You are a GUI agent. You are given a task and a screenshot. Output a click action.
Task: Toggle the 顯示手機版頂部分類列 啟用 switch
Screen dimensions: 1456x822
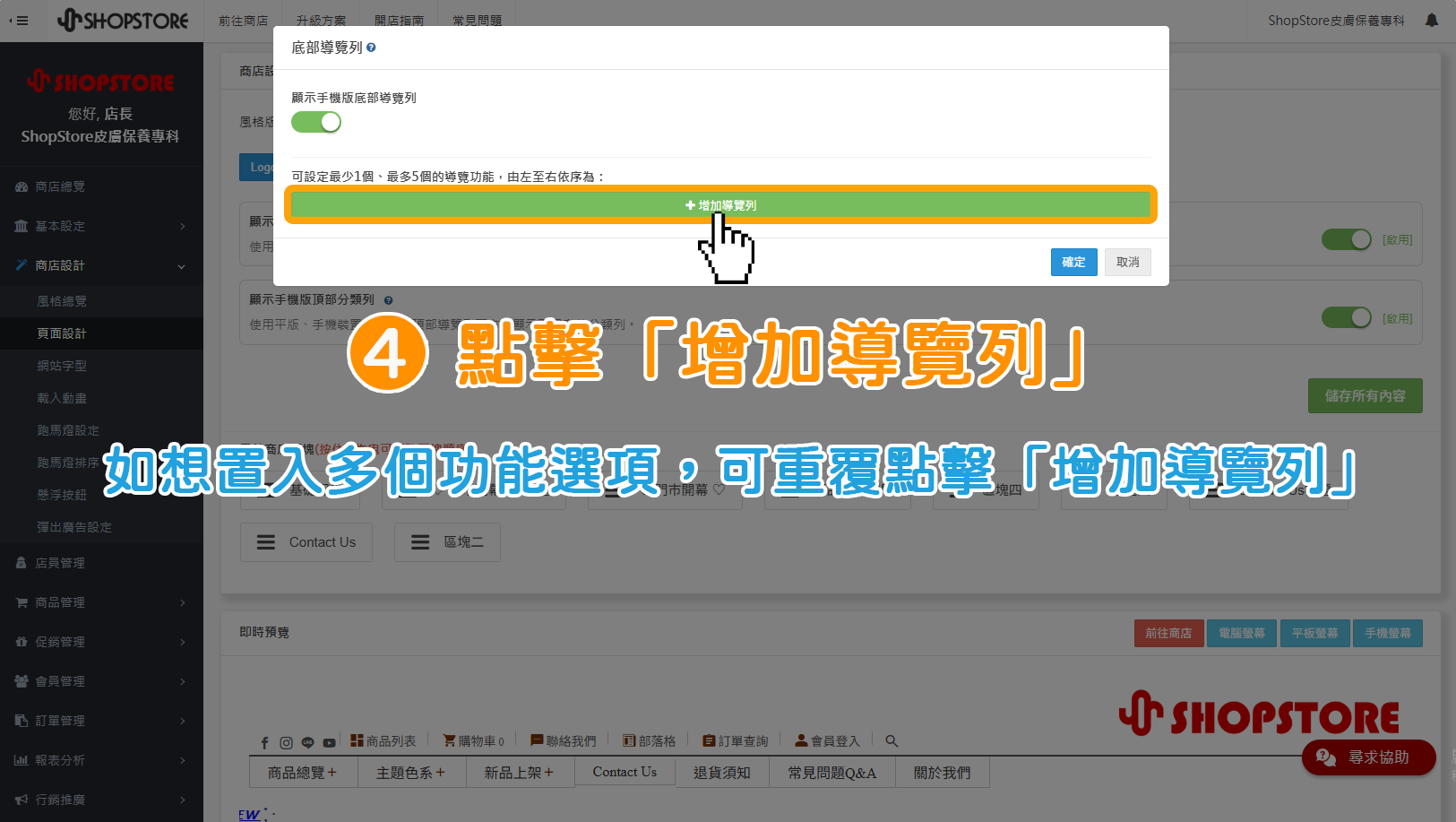1347,317
